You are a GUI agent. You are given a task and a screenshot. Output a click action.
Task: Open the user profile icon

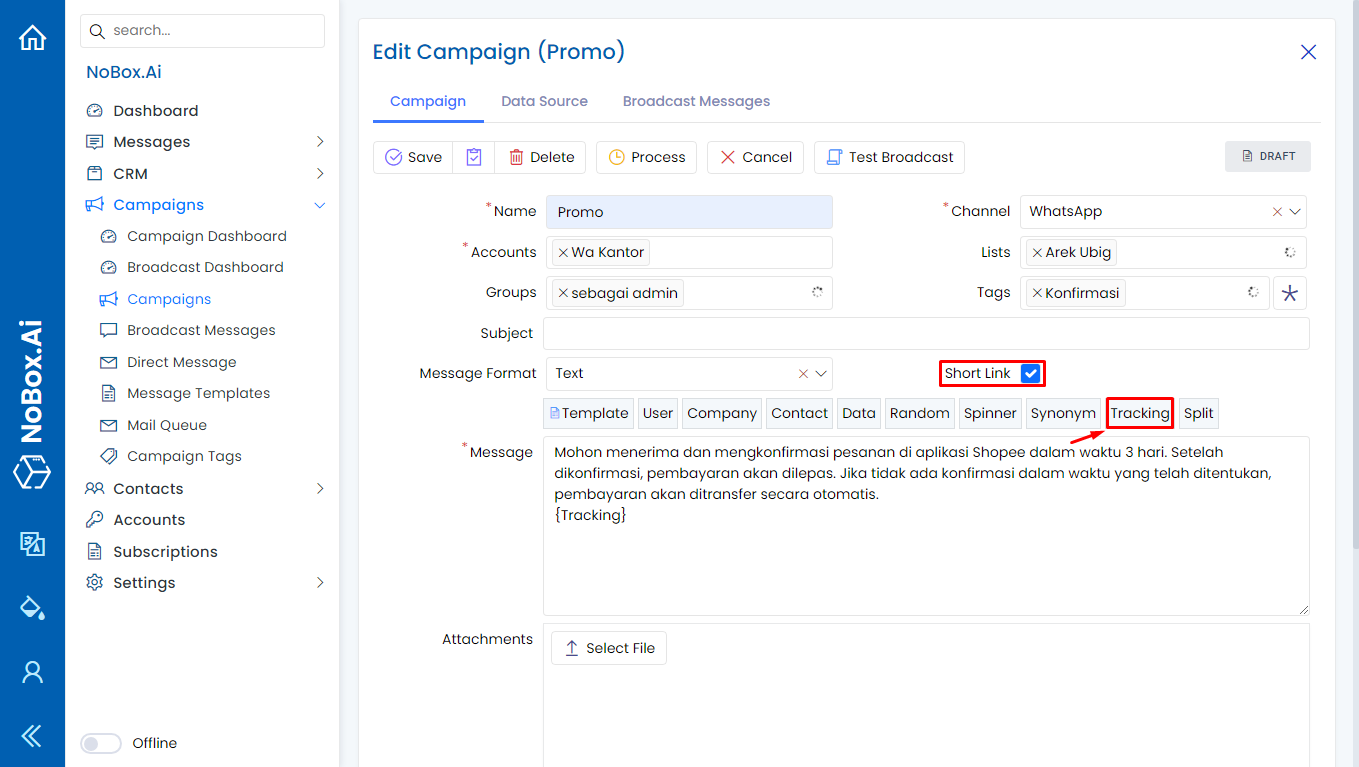33,672
